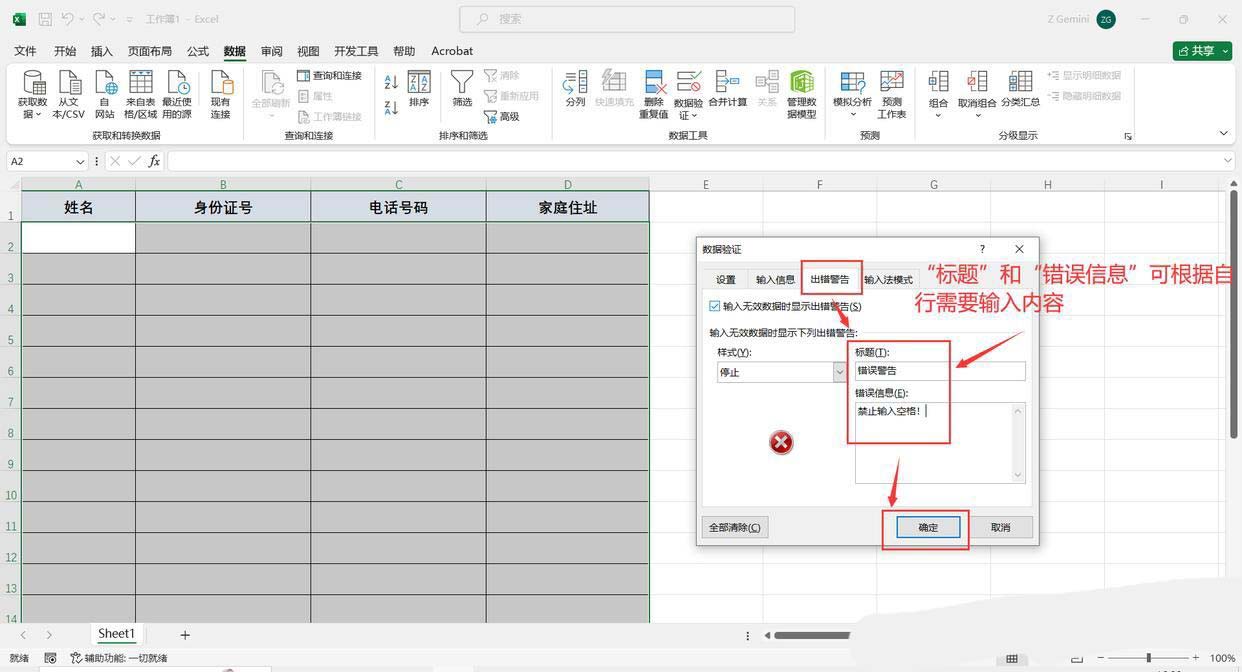This screenshot has width=1242, height=672.
Task: Click the user account avatar ZG
Action: 1106,19
